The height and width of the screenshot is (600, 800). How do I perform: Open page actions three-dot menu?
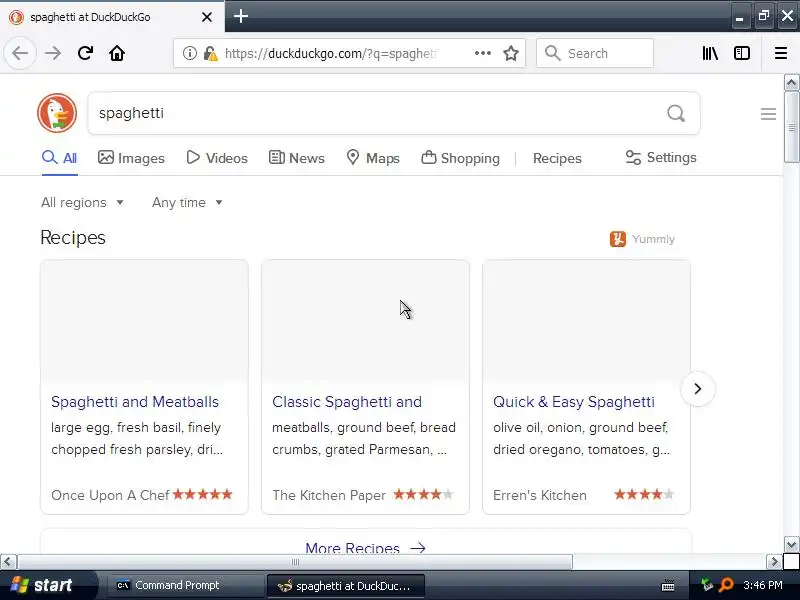tap(483, 53)
